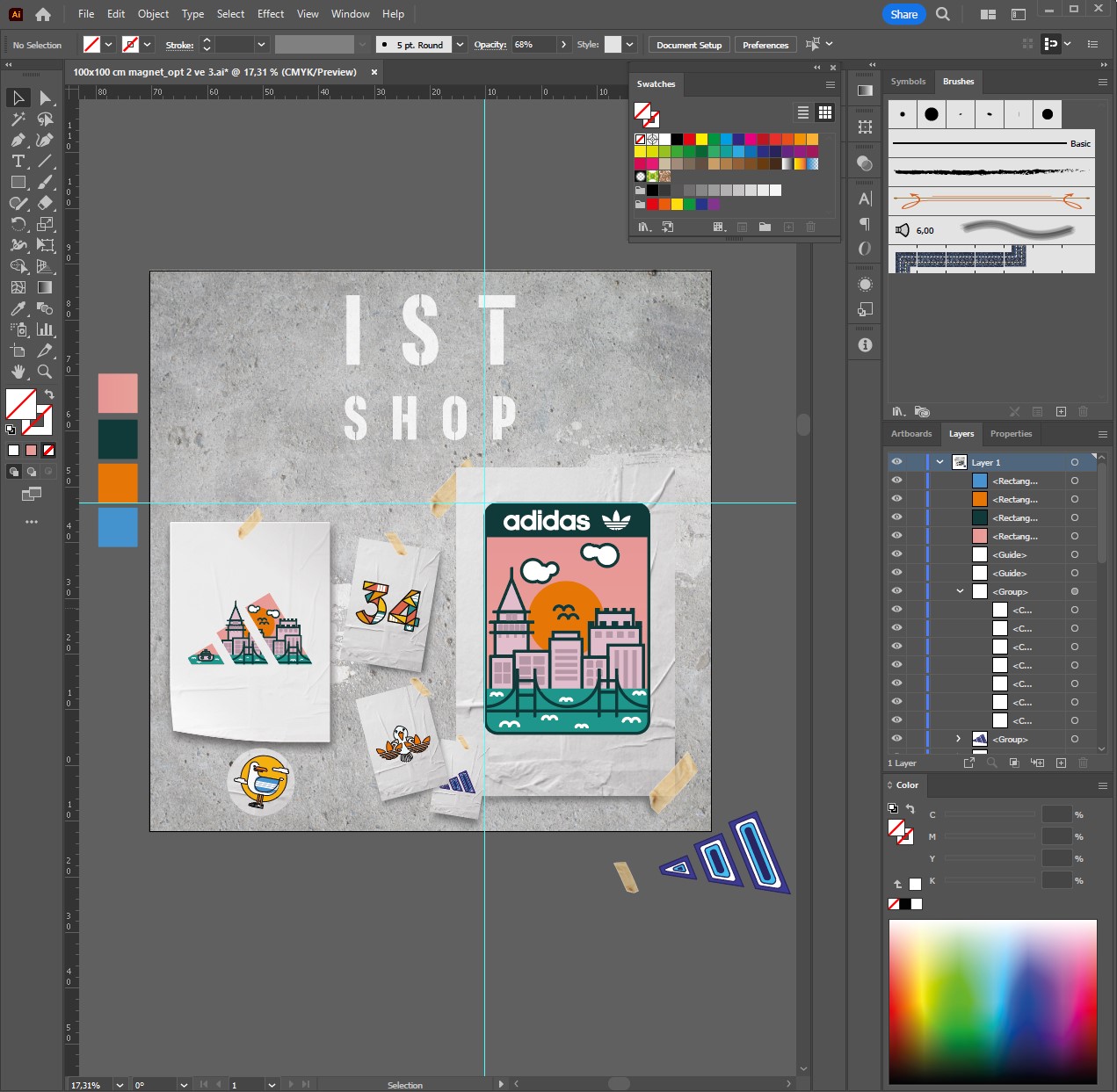Click the Document Setup button
1117x1092 pixels.
tap(689, 45)
